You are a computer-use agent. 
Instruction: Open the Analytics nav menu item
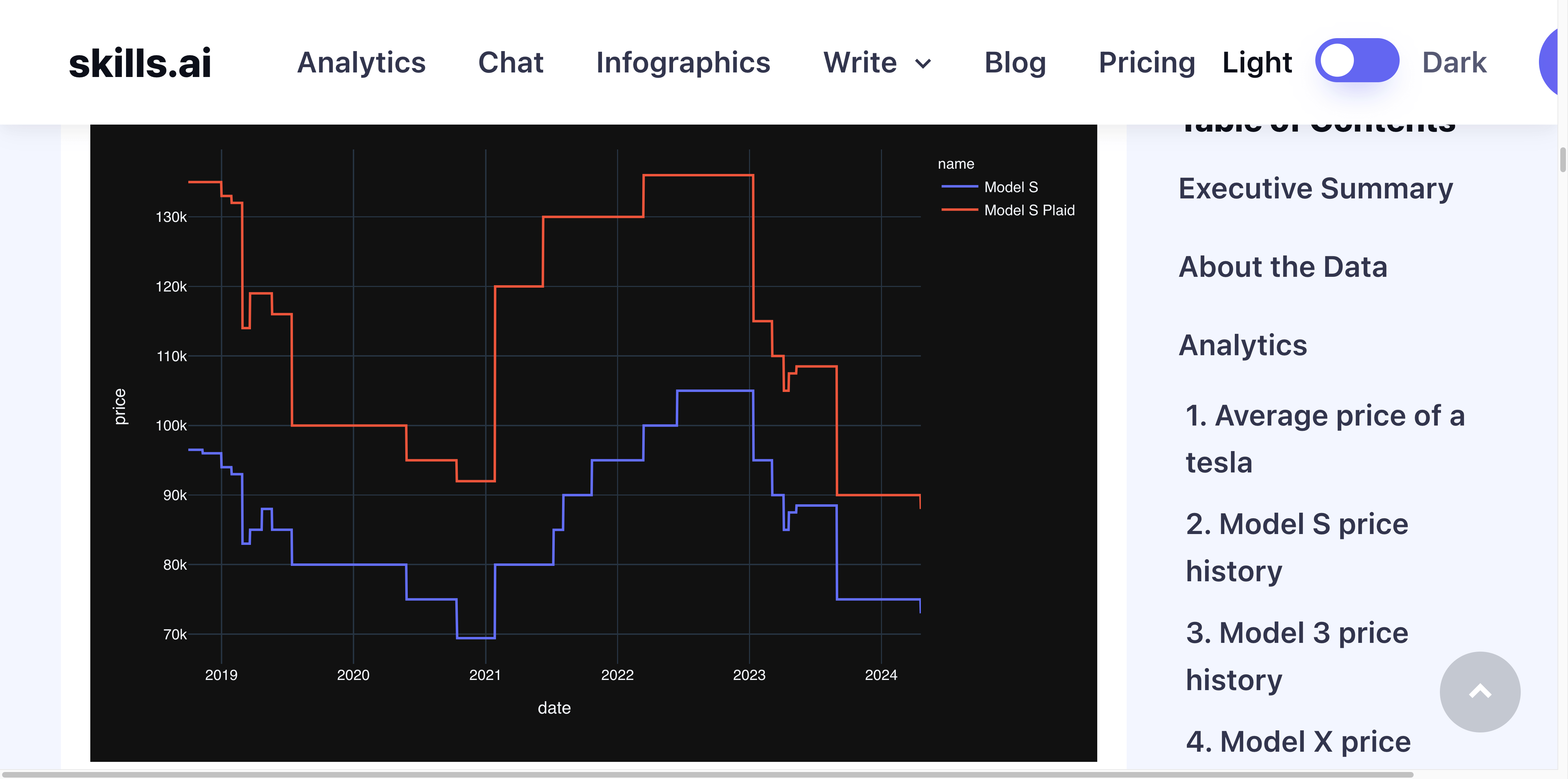pyautogui.click(x=361, y=63)
